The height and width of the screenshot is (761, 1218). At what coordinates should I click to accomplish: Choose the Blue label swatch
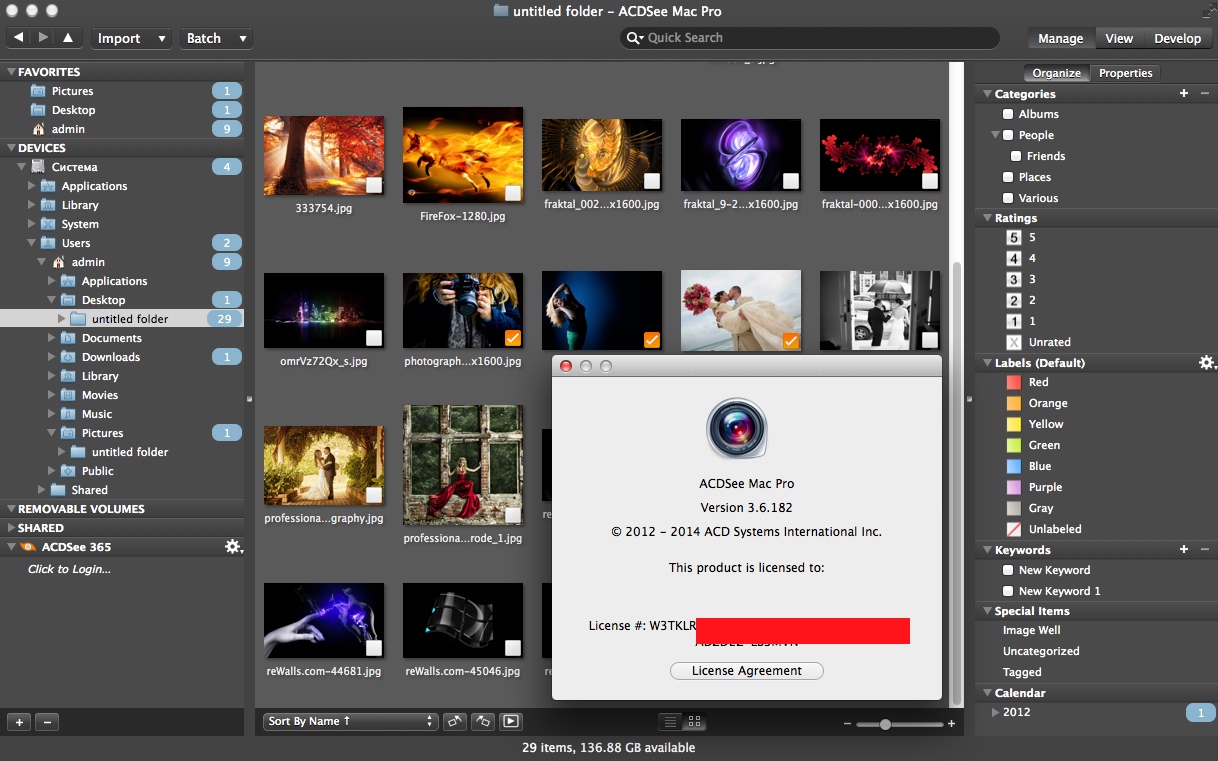(x=1013, y=466)
